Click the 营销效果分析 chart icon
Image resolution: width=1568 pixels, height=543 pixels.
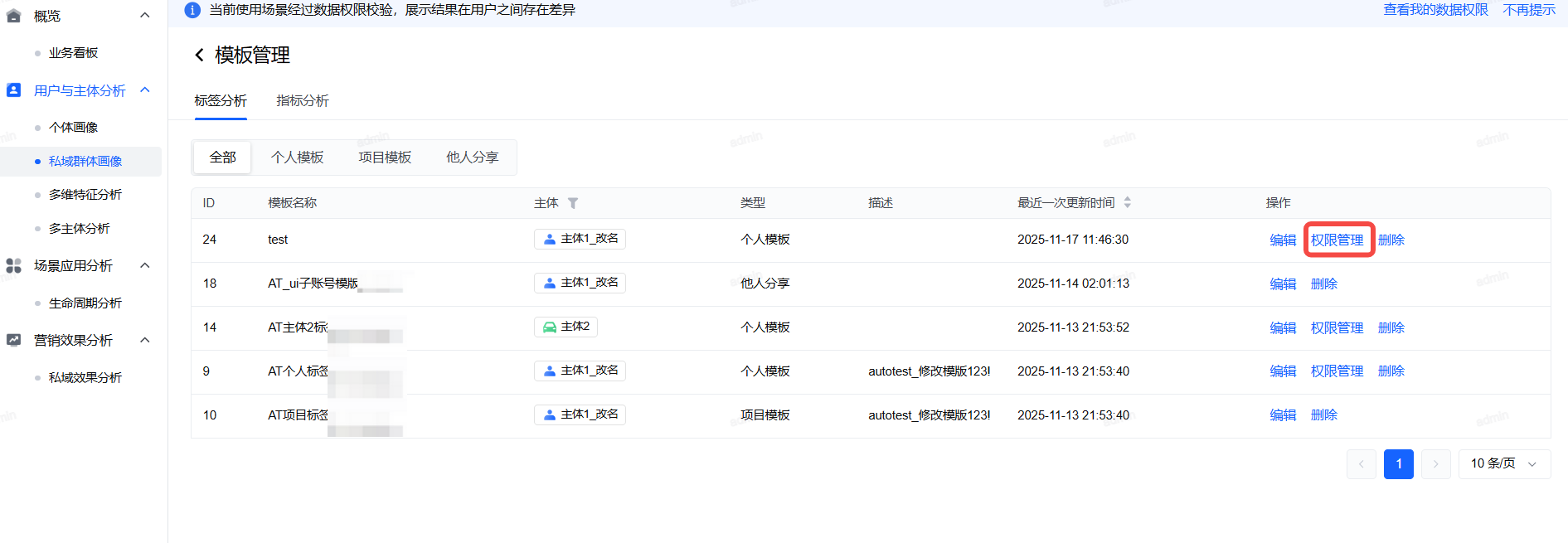(x=13, y=340)
